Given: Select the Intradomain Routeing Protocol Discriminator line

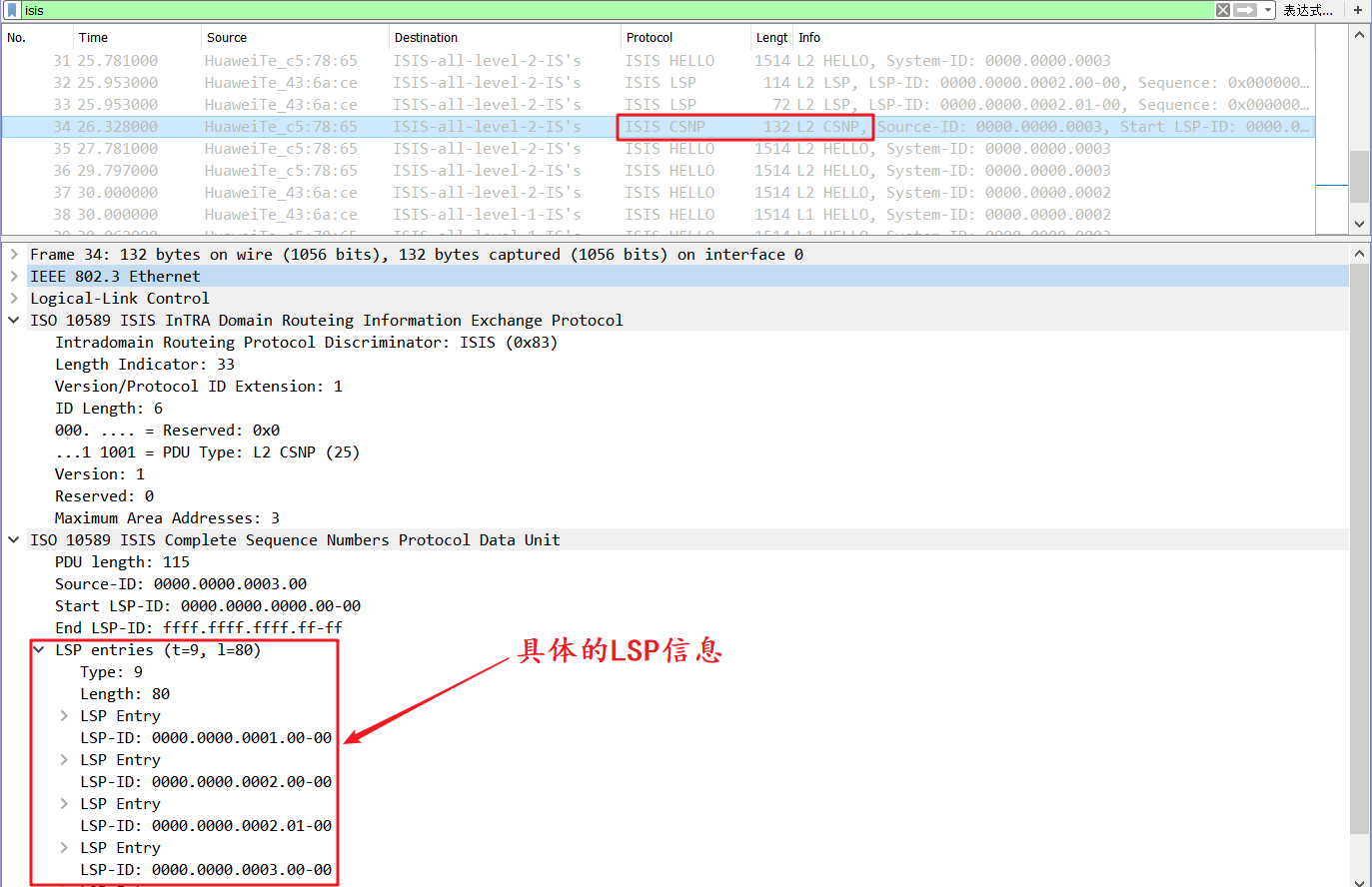Looking at the screenshot, I should click(306, 343).
